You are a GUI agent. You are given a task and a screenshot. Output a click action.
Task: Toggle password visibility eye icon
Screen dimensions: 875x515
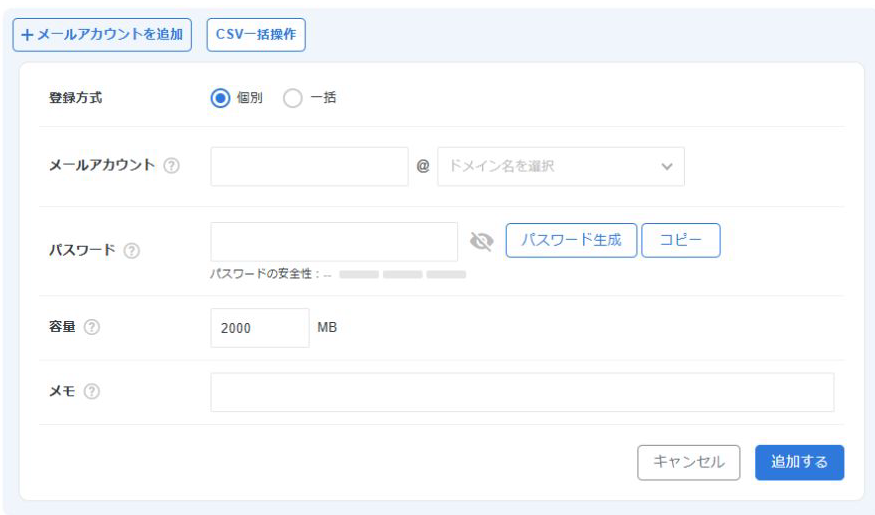pyautogui.click(x=482, y=241)
